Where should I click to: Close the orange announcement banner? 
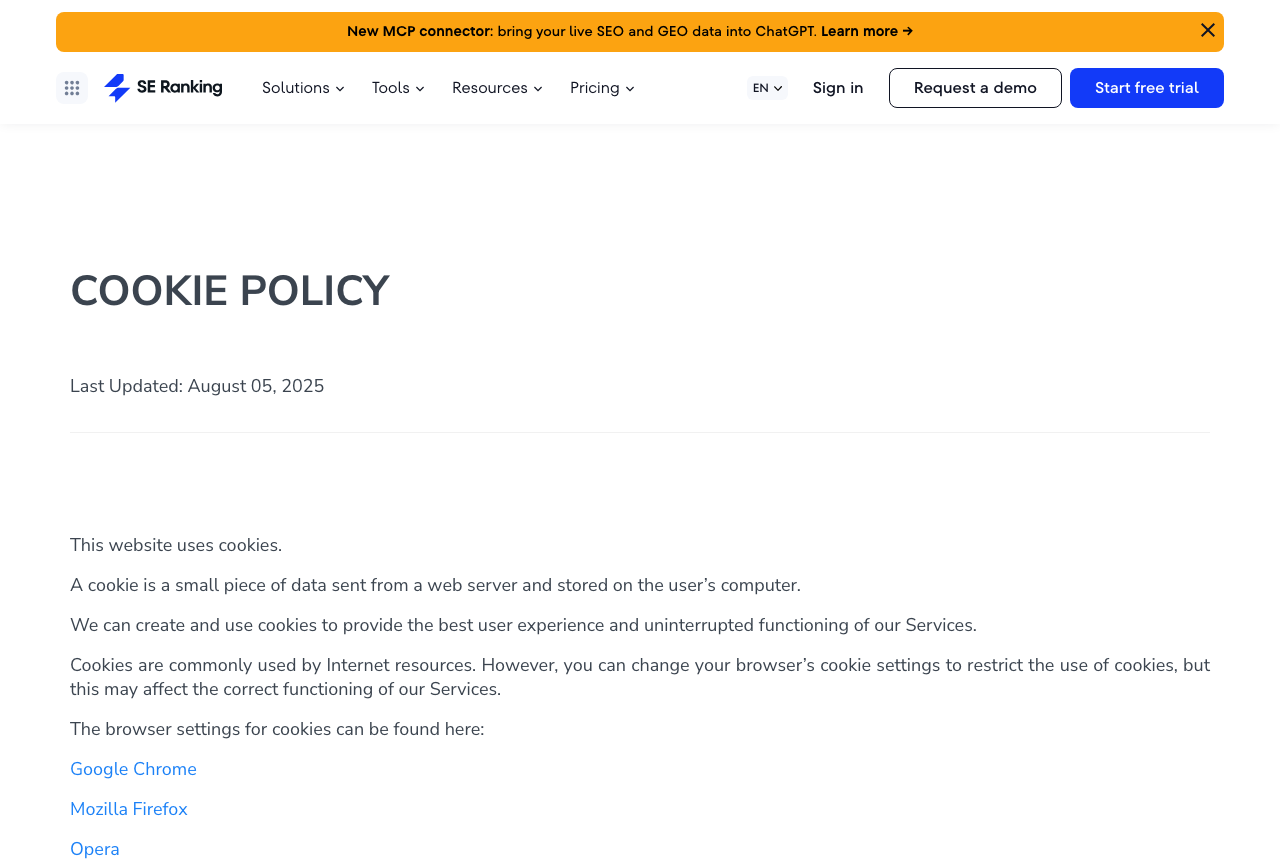pyautogui.click(x=1208, y=31)
